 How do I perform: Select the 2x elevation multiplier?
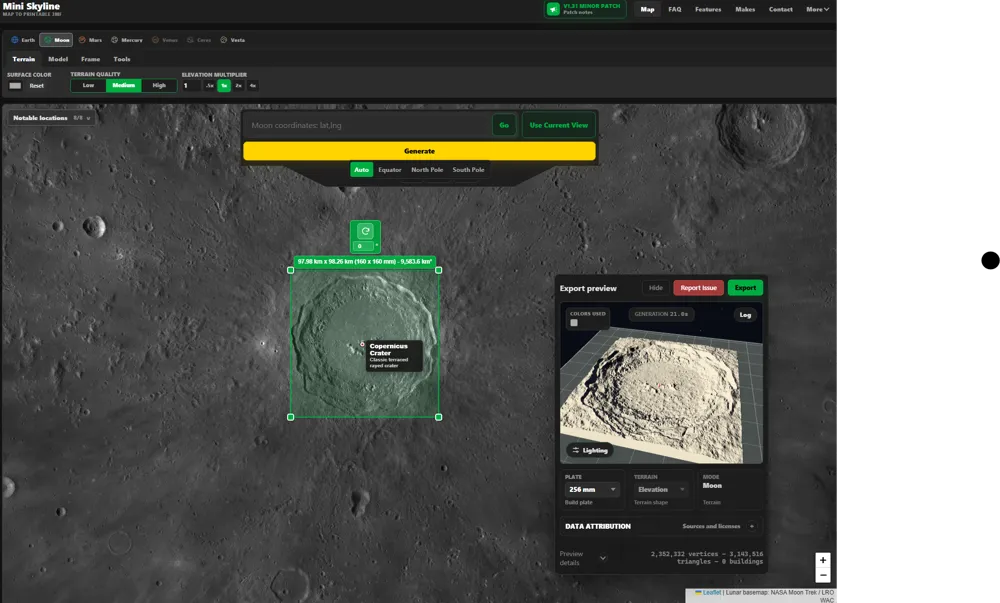coord(239,85)
